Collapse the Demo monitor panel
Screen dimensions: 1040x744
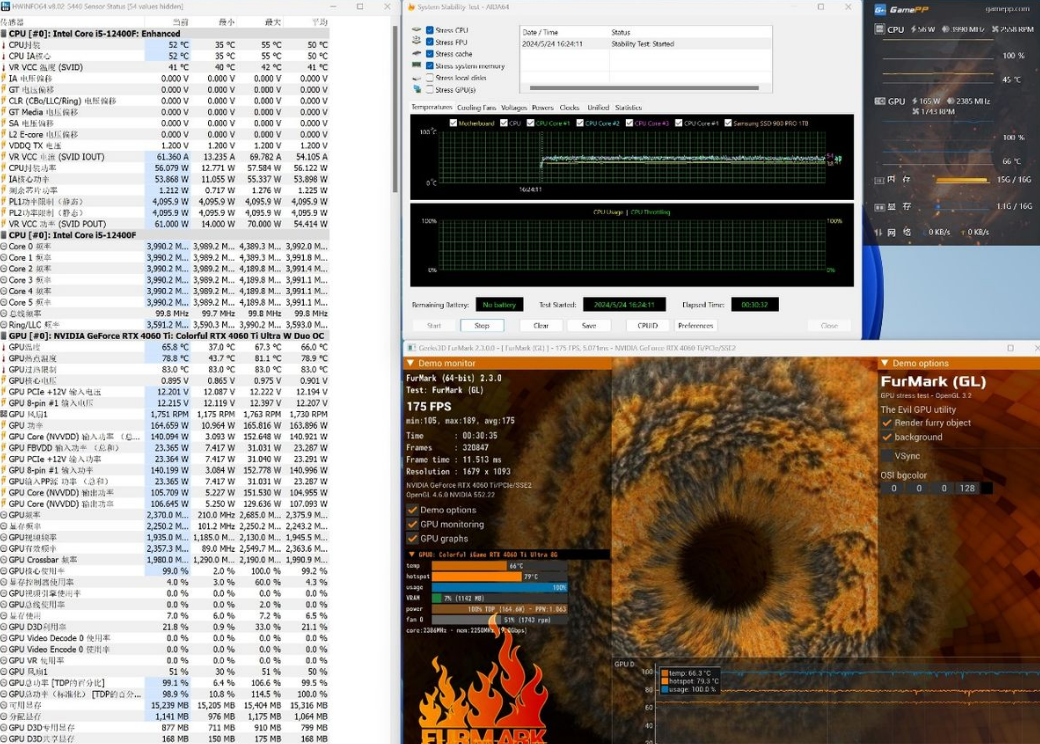(x=411, y=363)
